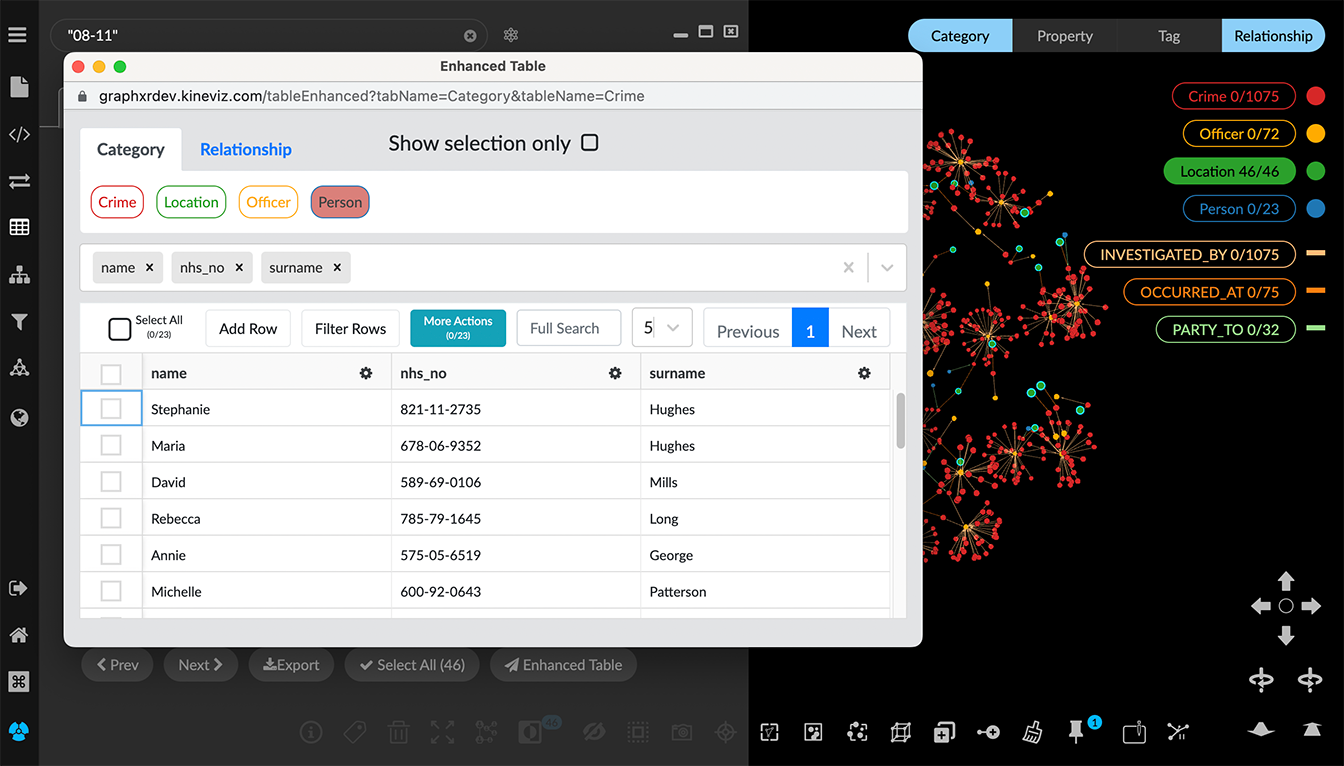Select the Property tab at top right
This screenshot has width=1344, height=766.
pyautogui.click(x=1064, y=36)
